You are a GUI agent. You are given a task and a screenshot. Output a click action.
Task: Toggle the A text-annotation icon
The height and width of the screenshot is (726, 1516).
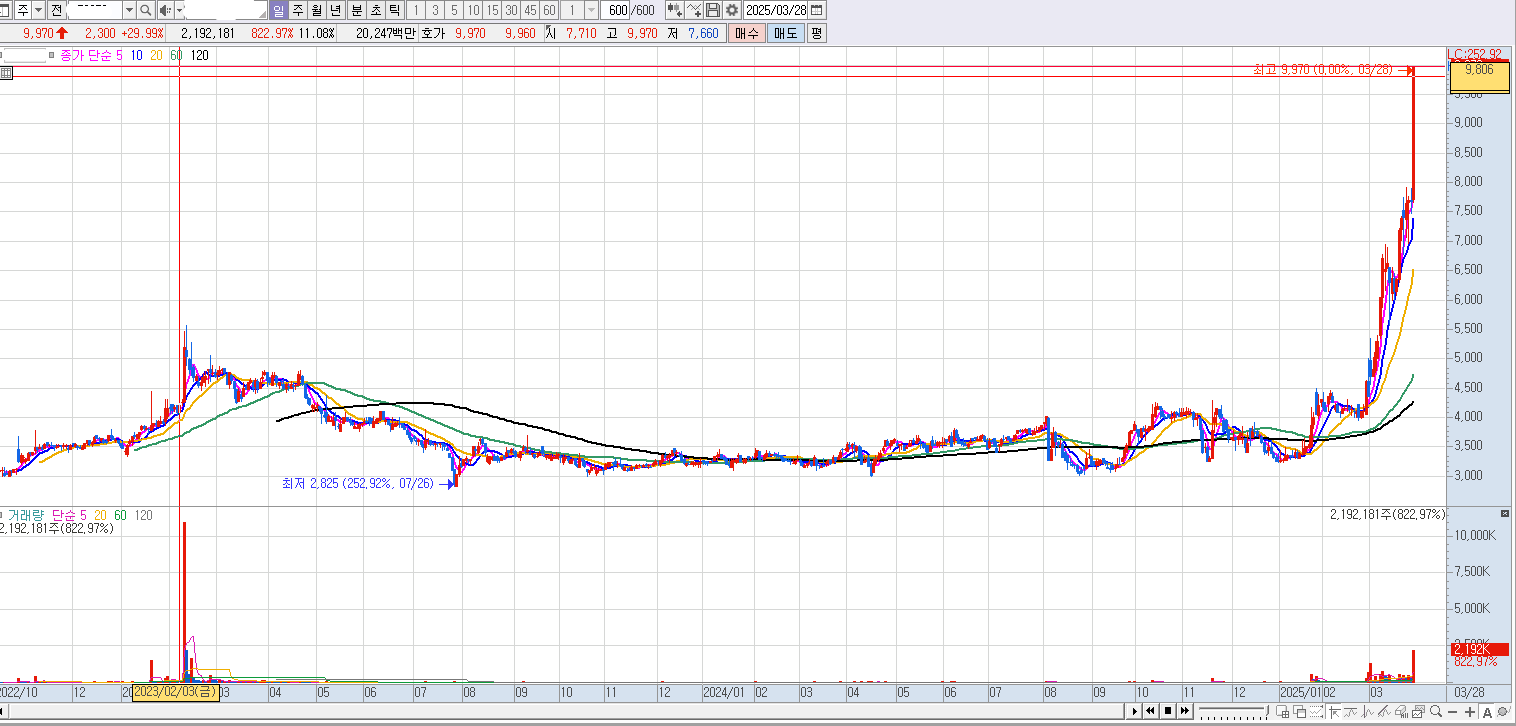[x=1487, y=712]
